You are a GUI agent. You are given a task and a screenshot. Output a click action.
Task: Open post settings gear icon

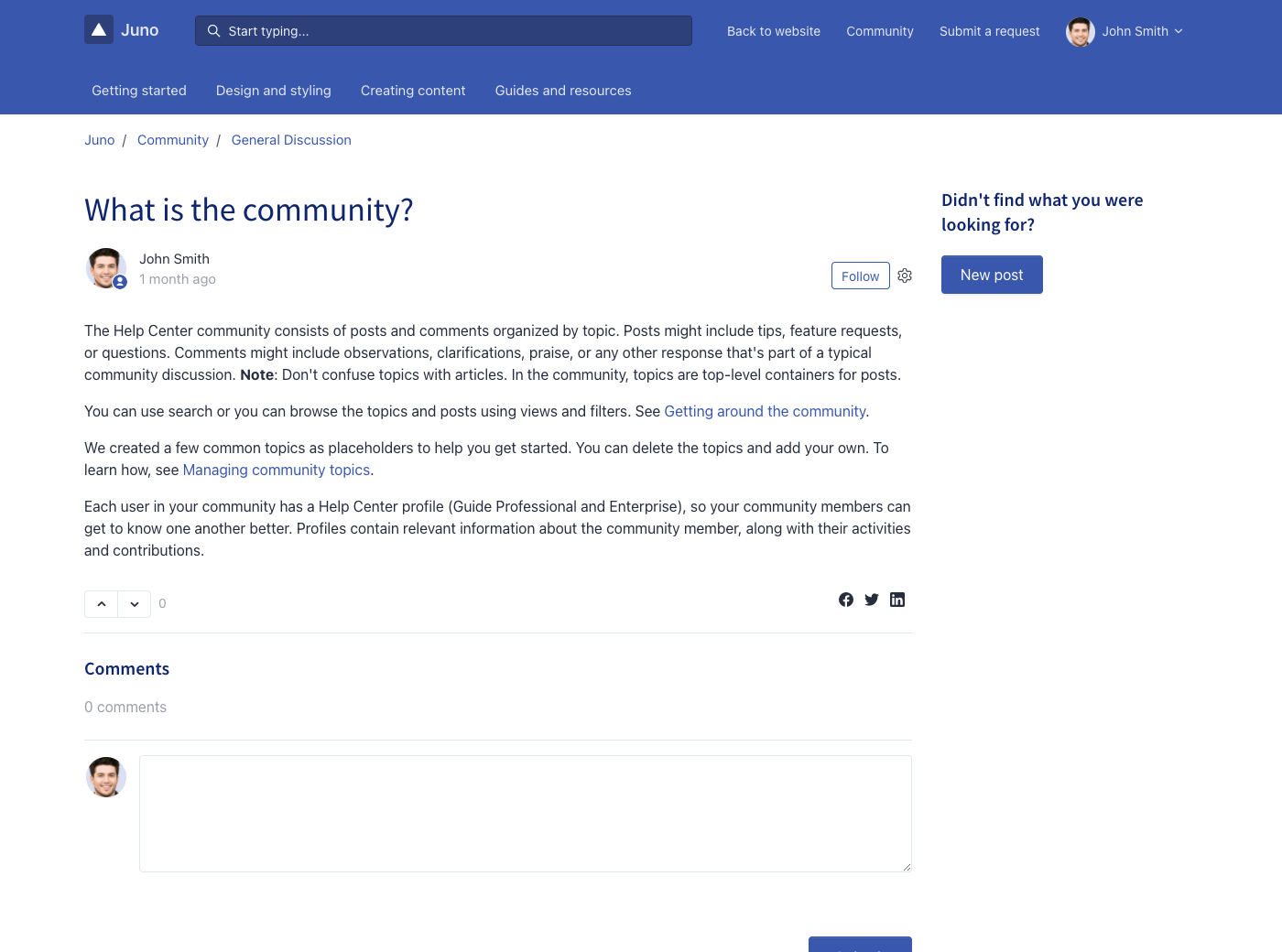click(x=905, y=276)
